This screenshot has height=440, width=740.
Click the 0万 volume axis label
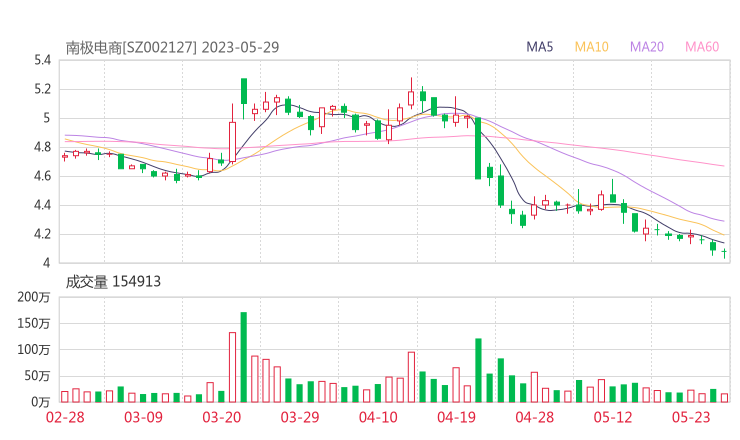[41, 402]
